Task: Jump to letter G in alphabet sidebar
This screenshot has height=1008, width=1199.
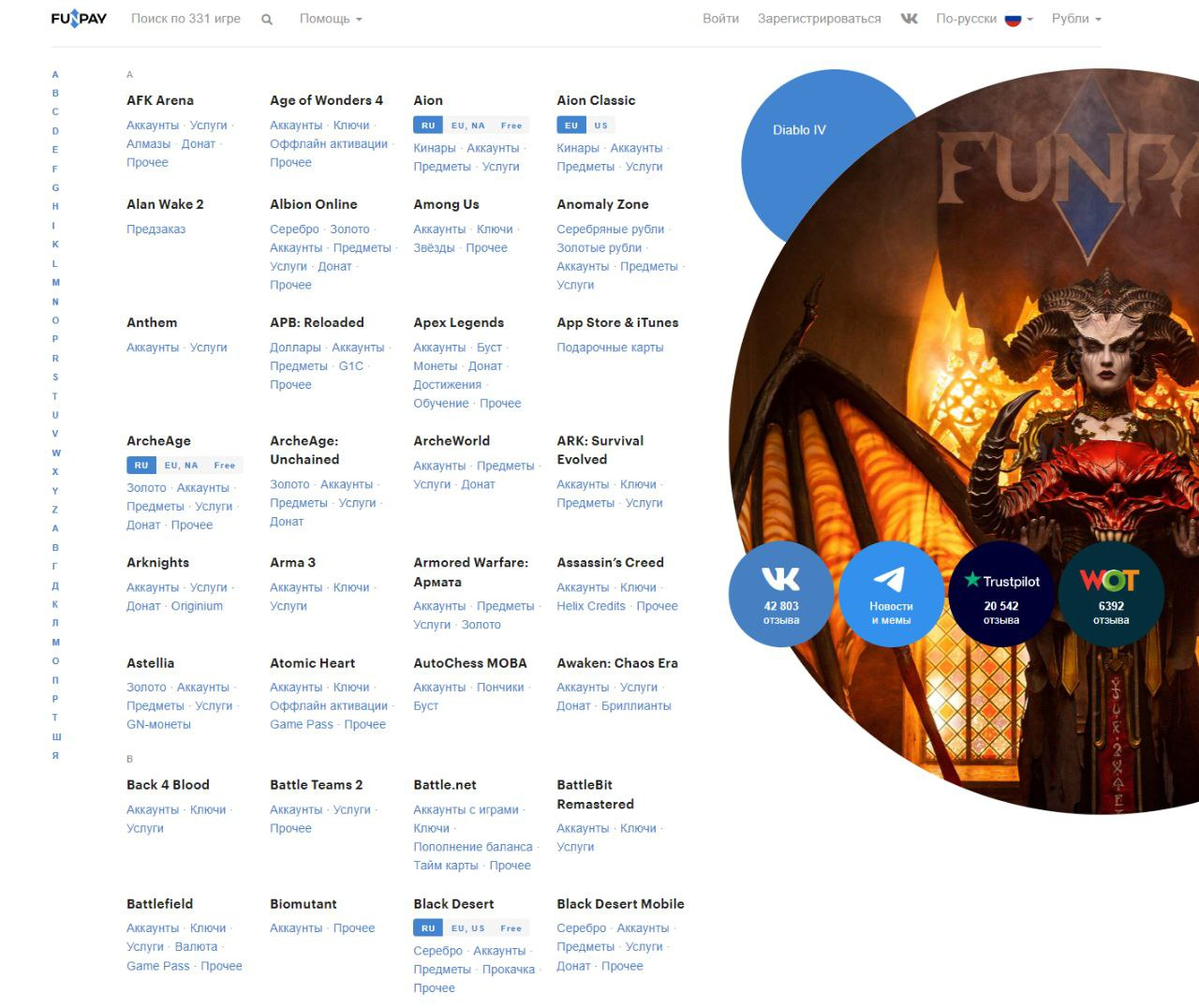Action: point(55,187)
